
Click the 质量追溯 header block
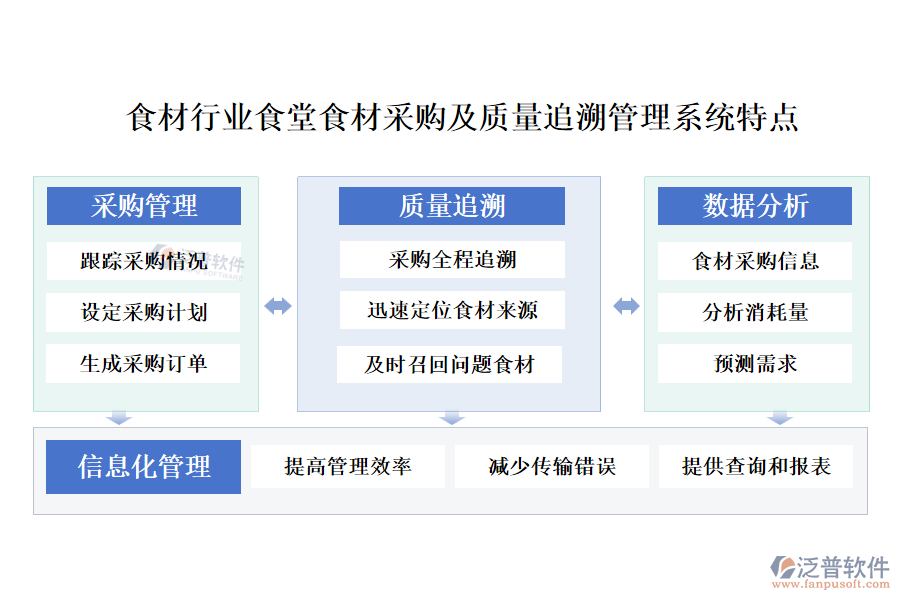451,206
